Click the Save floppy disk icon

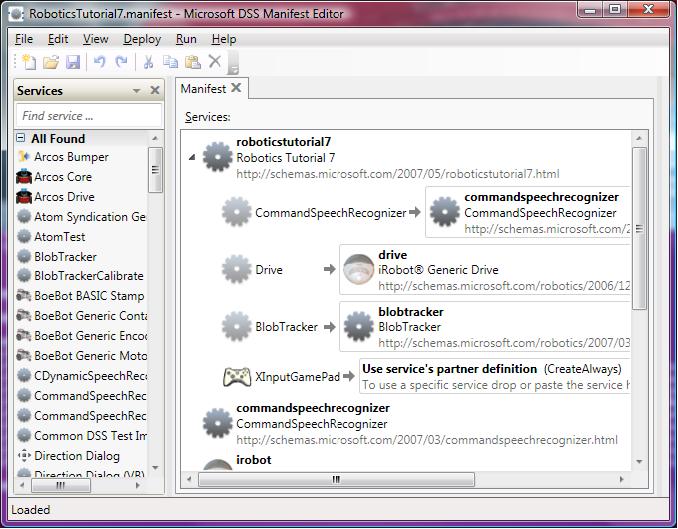coord(73,63)
